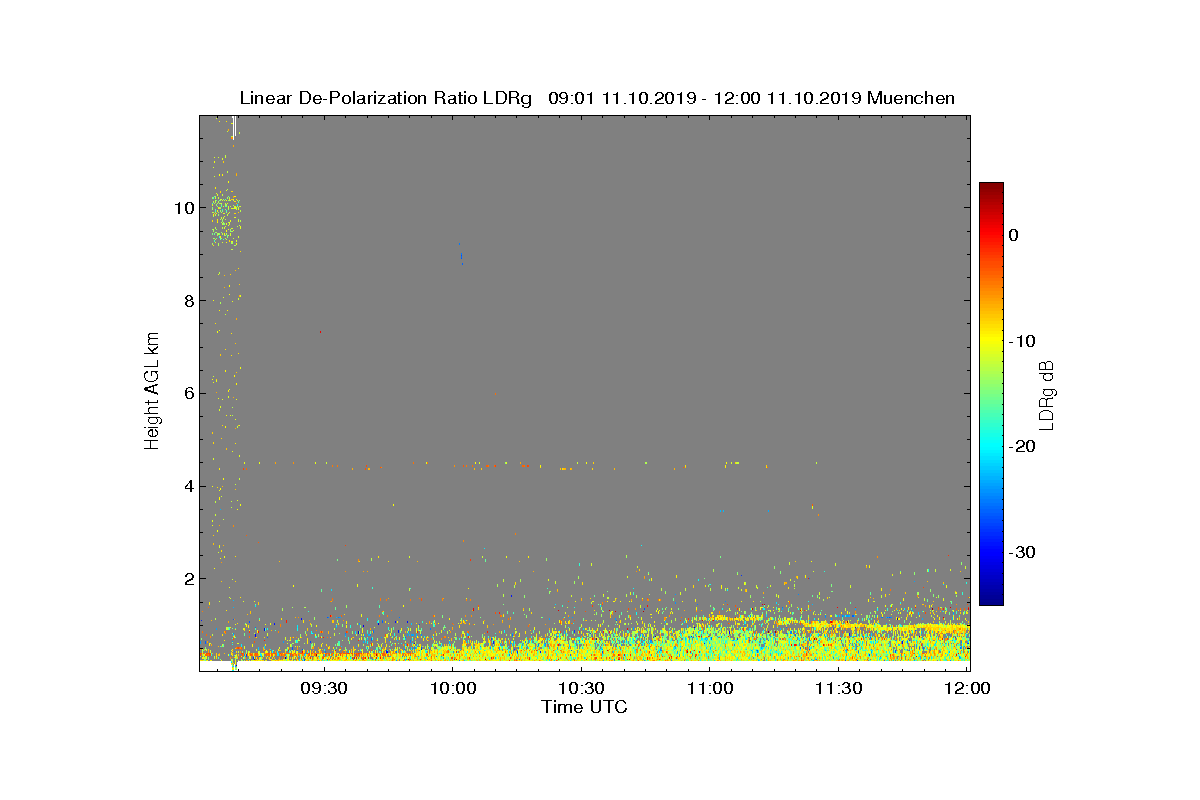Click the 12:00 time tick label

967,688
